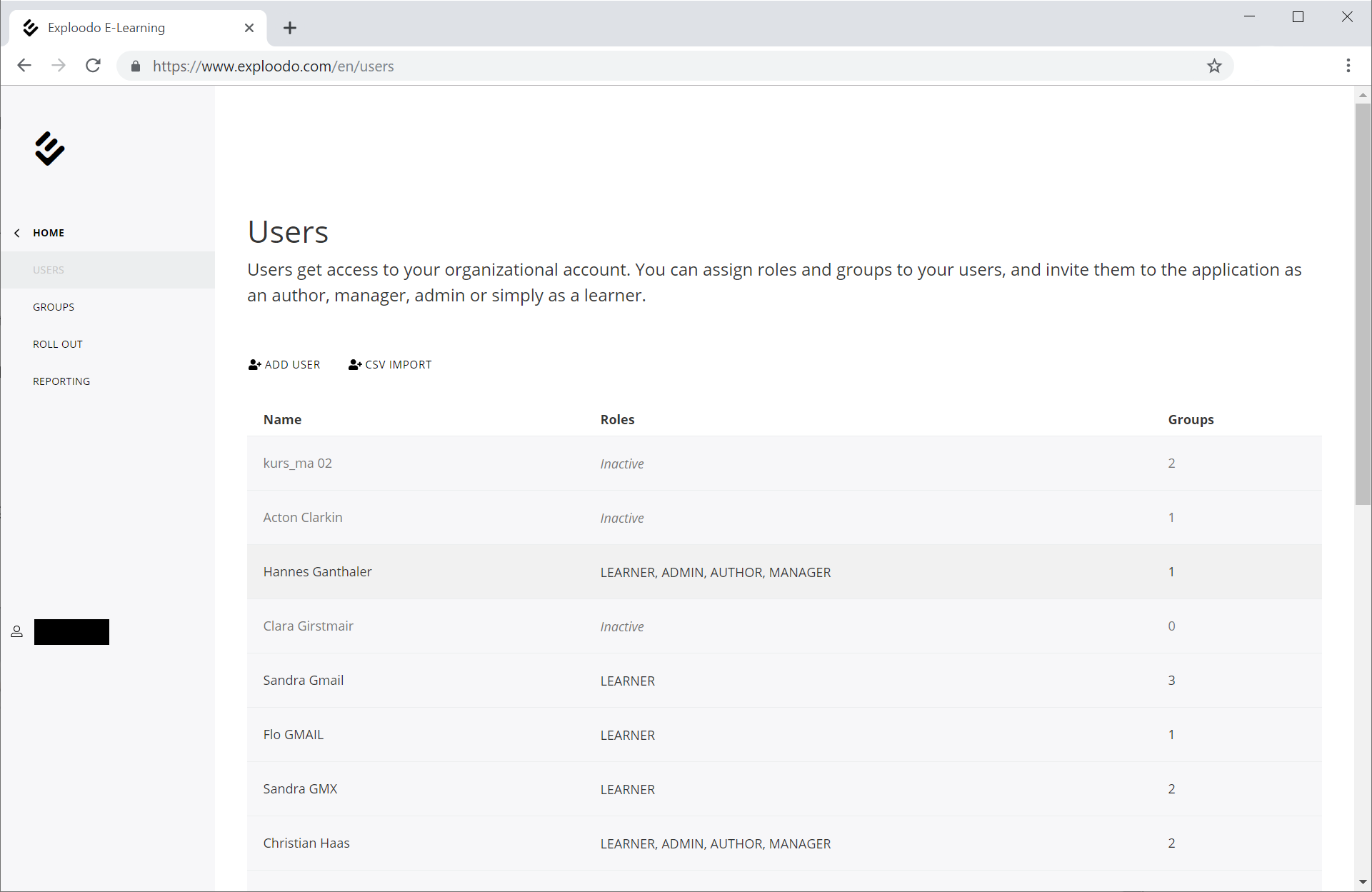Click the Add User person-plus icon

[254, 365]
